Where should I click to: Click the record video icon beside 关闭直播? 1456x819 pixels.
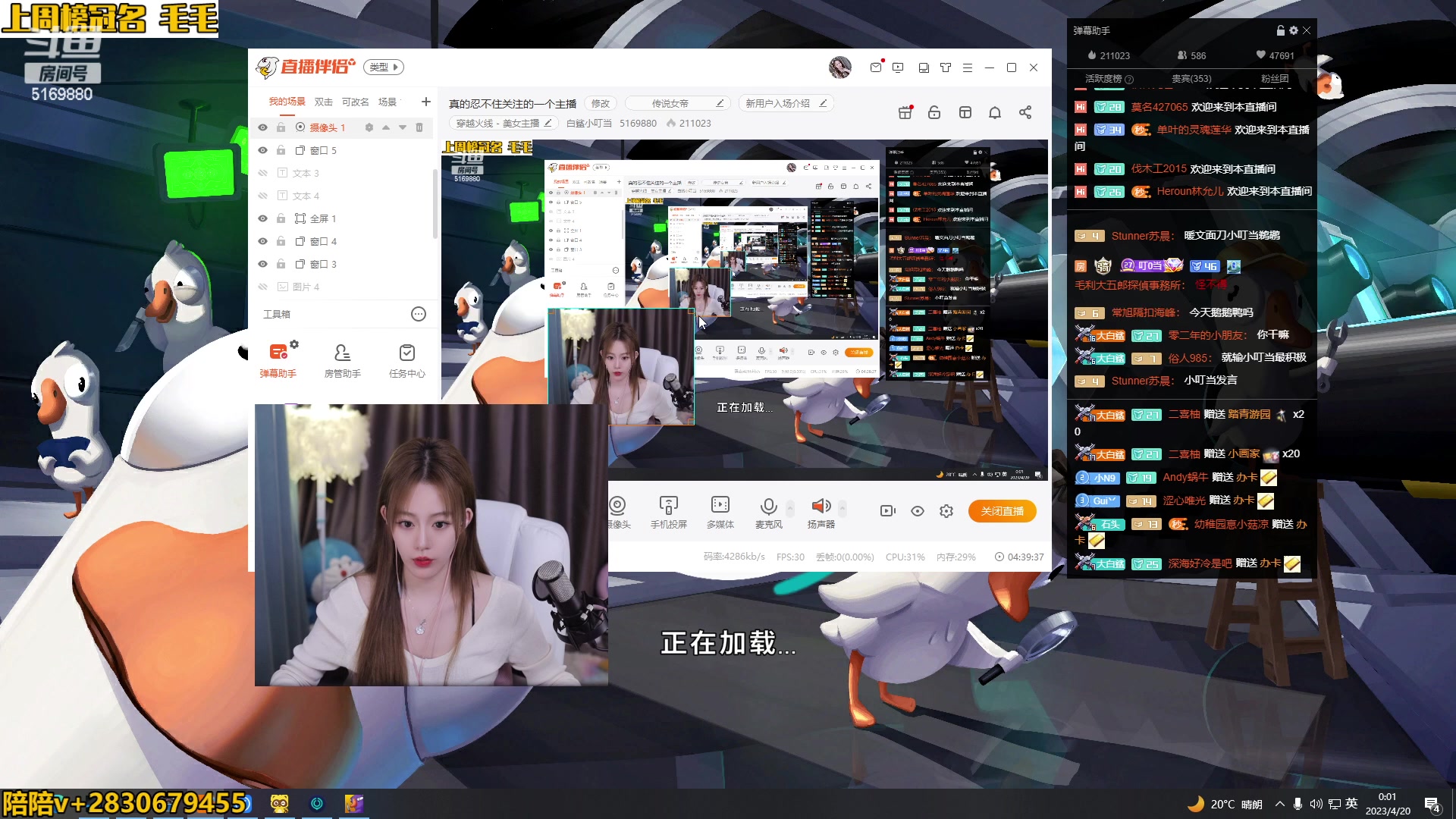(888, 511)
